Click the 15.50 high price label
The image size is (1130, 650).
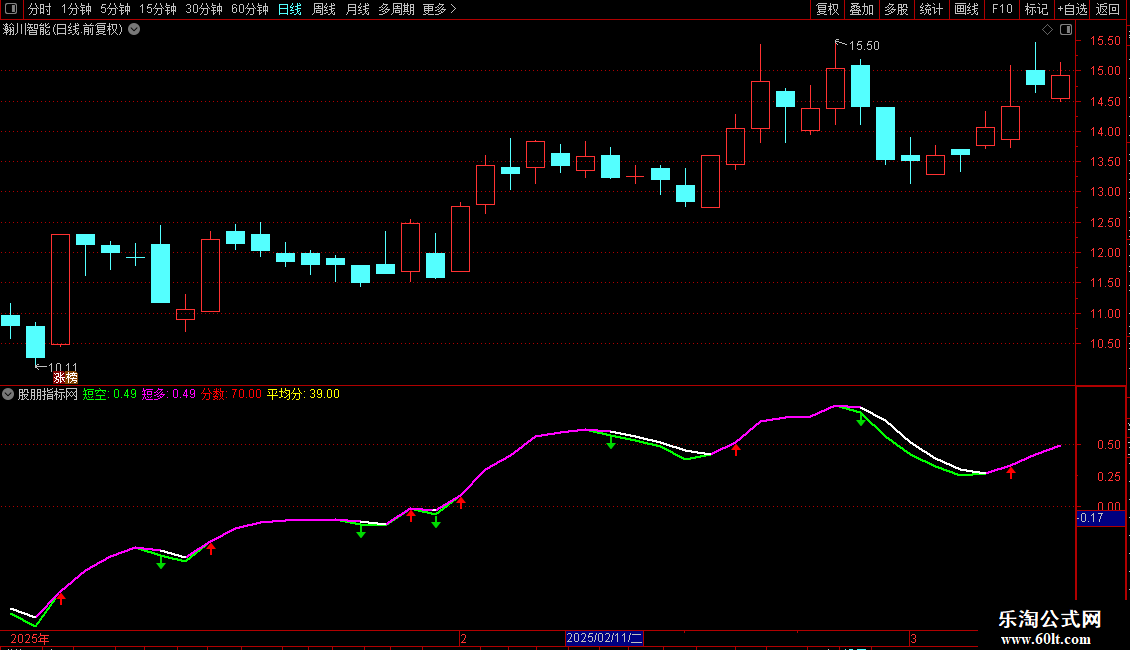[x=864, y=46]
